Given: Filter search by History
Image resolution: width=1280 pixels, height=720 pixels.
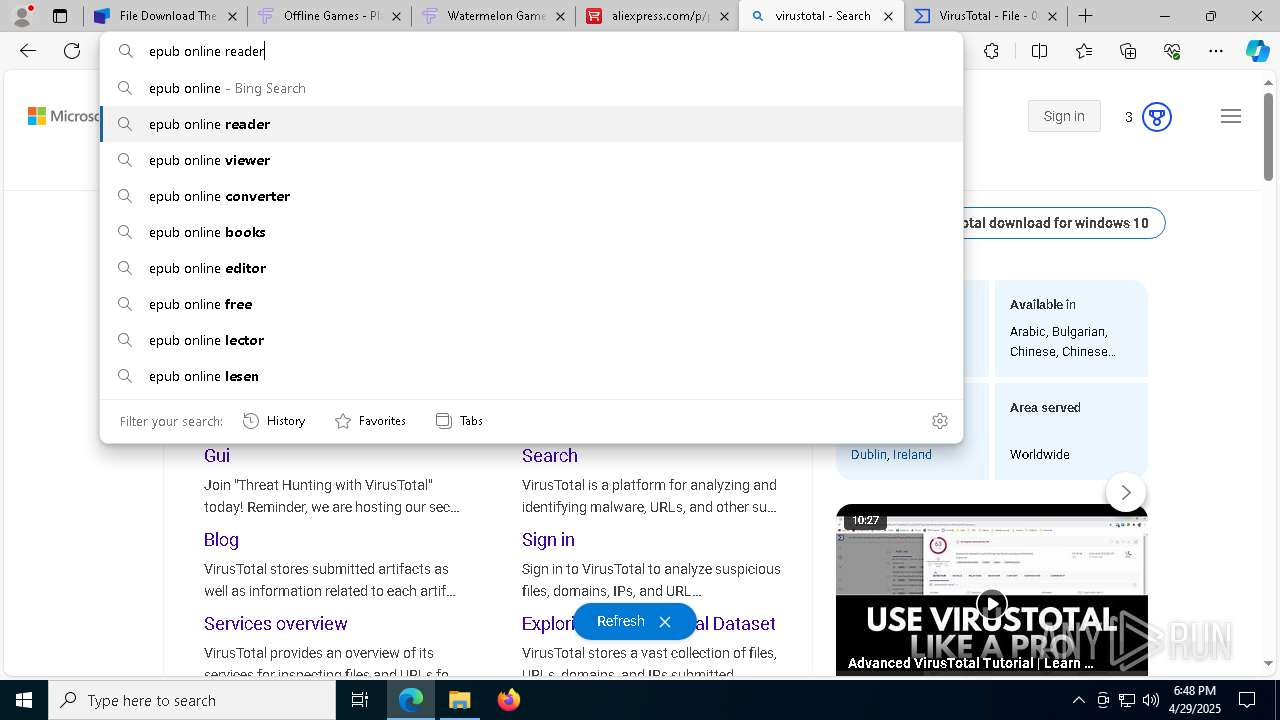Looking at the screenshot, I should (x=274, y=421).
